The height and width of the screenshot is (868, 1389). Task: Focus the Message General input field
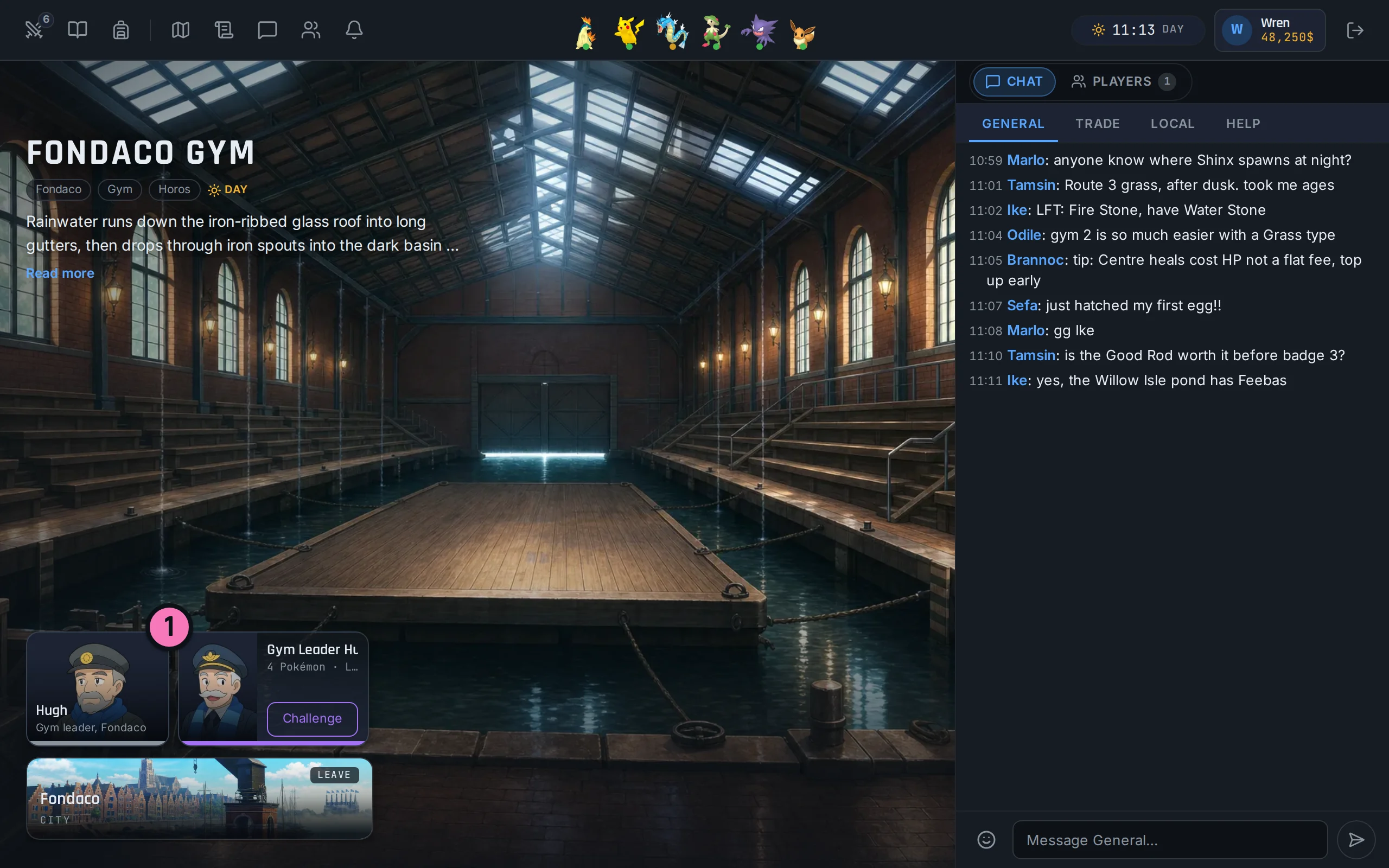click(x=1170, y=840)
